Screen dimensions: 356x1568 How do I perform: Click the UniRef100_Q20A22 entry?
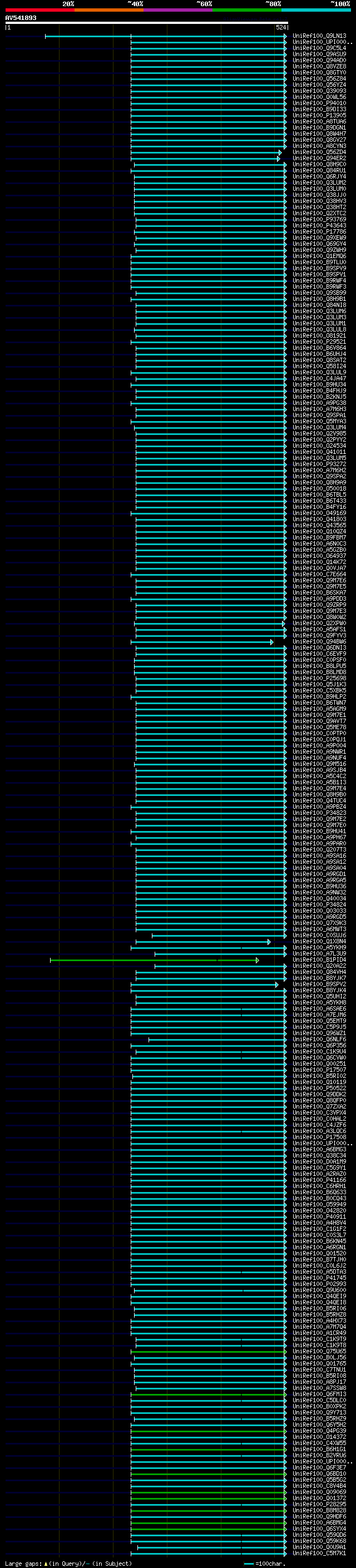[319, 966]
